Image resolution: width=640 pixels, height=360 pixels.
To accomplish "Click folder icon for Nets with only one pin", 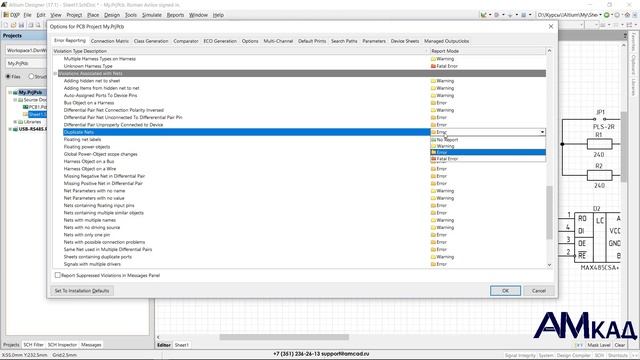I will click(433, 235).
